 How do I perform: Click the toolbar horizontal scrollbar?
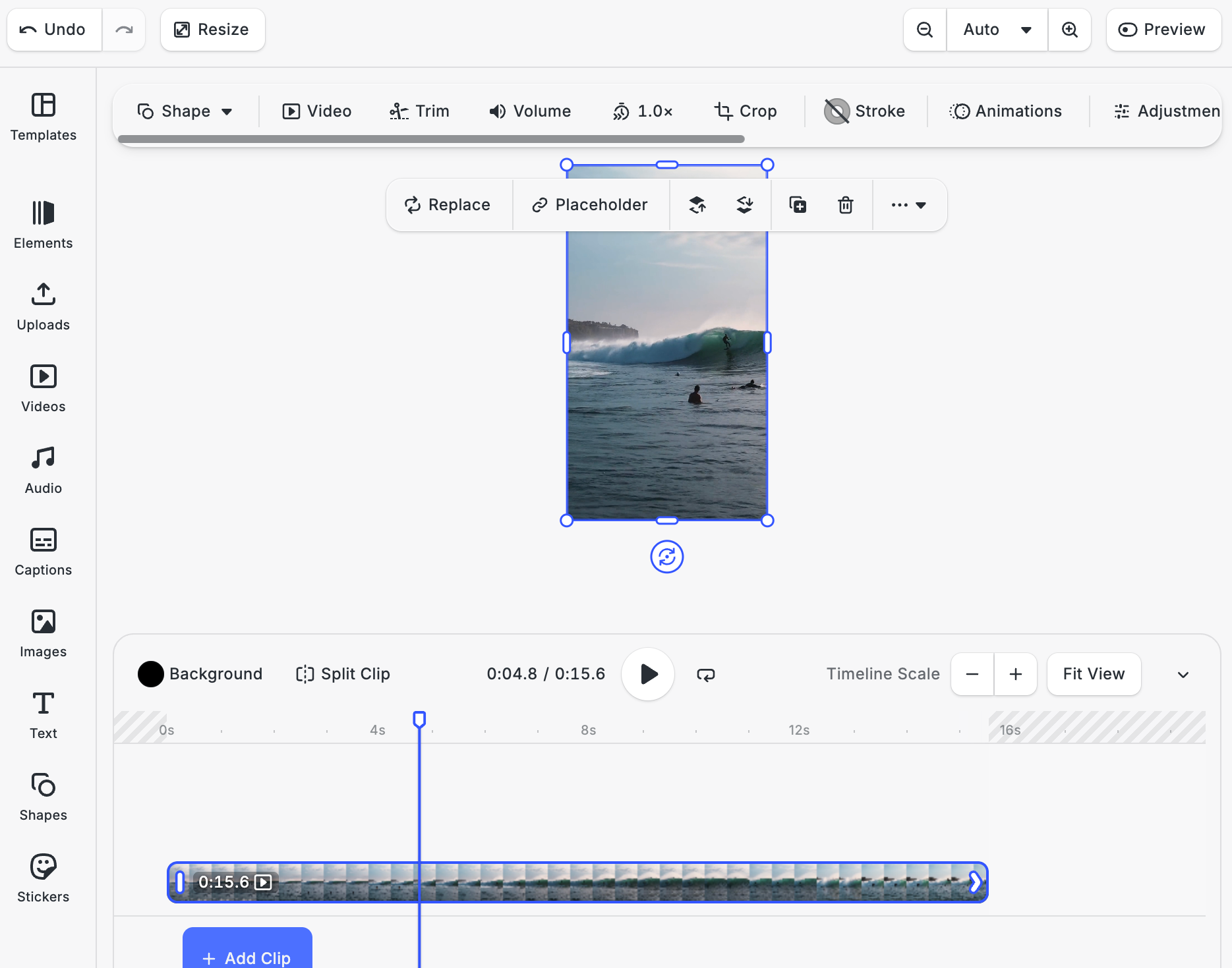pos(431,139)
